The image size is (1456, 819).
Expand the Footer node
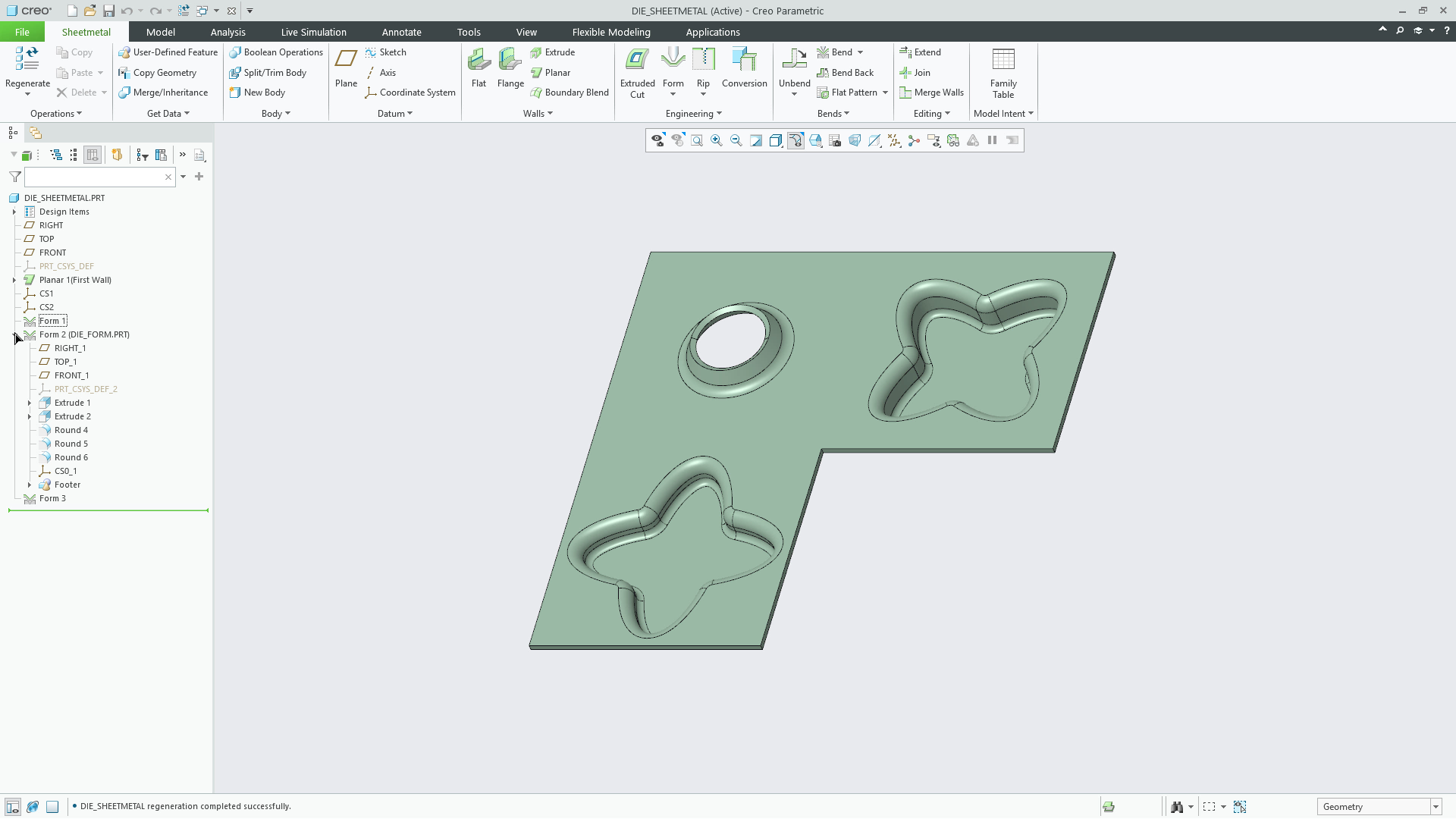(x=30, y=485)
